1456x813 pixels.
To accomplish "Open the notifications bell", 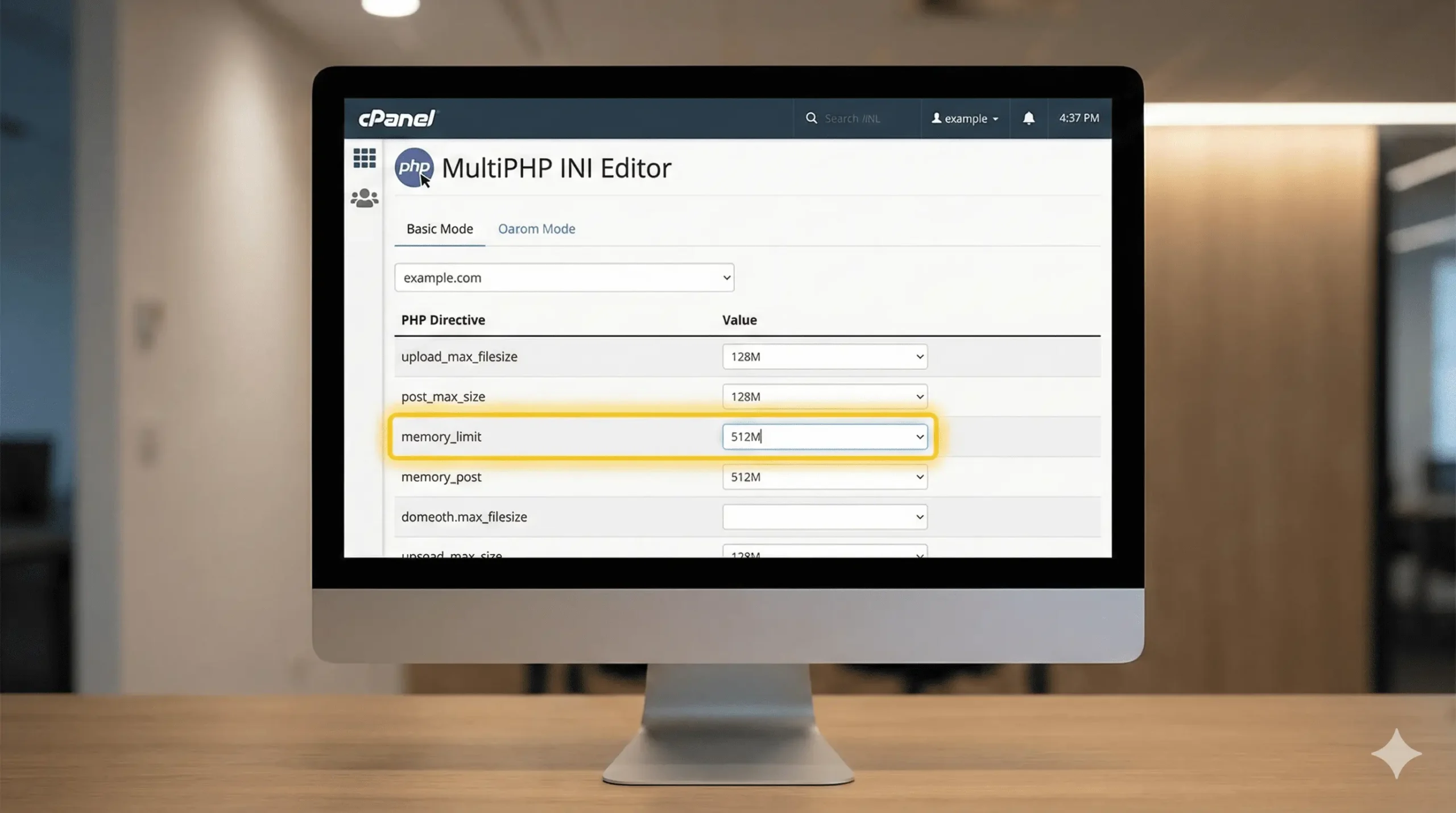I will (1028, 118).
